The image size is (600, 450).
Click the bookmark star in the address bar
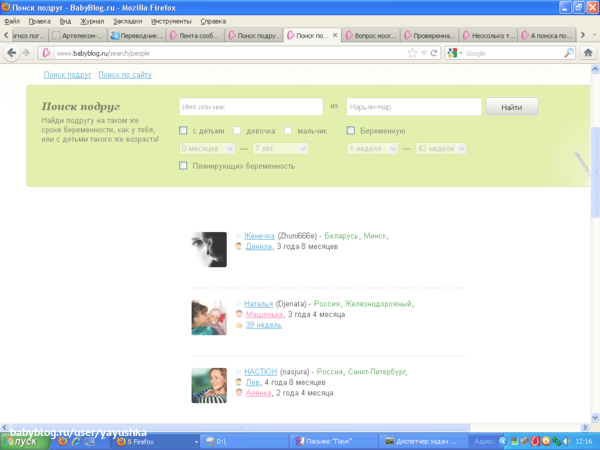tap(411, 53)
